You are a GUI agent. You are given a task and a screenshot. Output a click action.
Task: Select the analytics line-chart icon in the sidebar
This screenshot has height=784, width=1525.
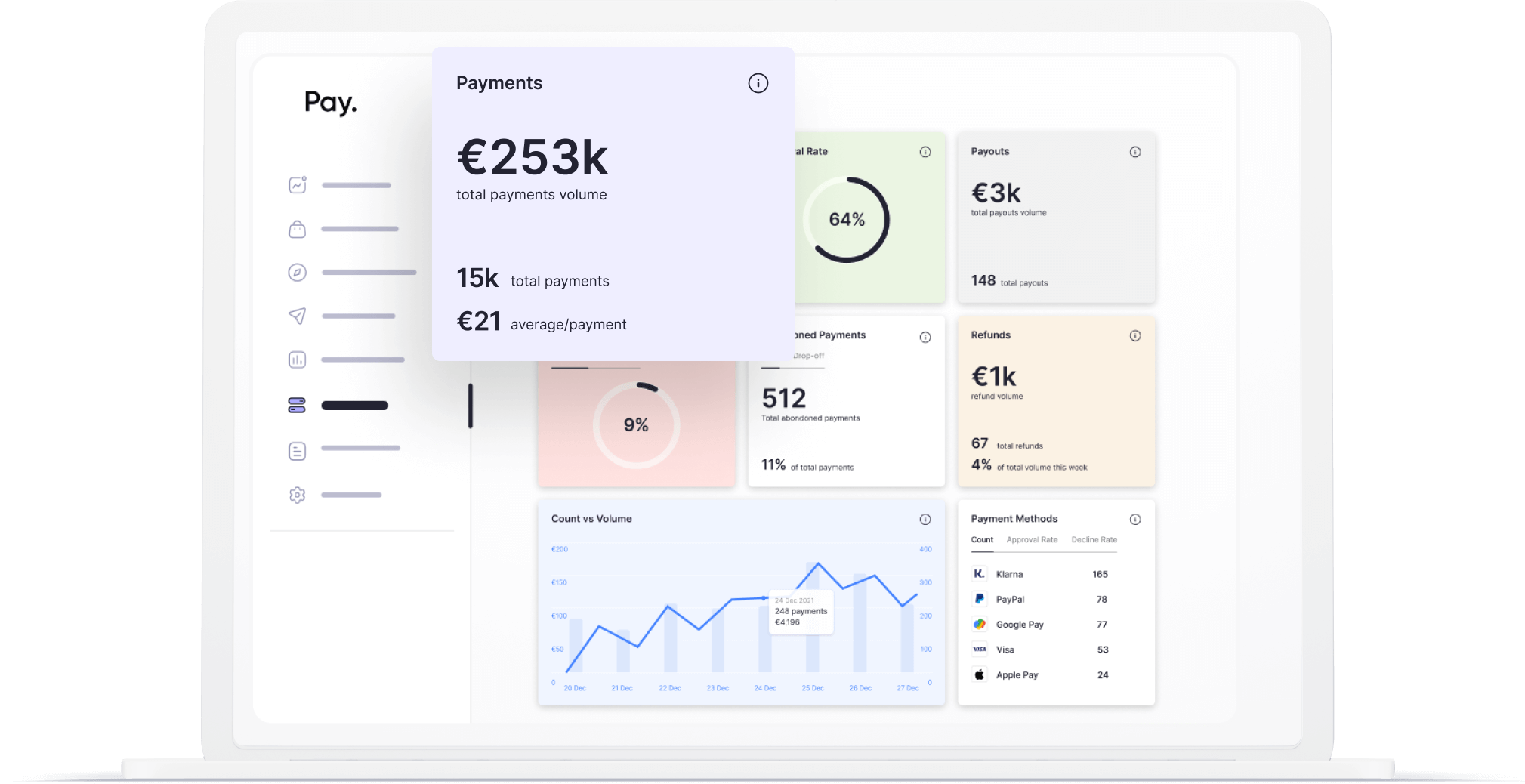297,184
